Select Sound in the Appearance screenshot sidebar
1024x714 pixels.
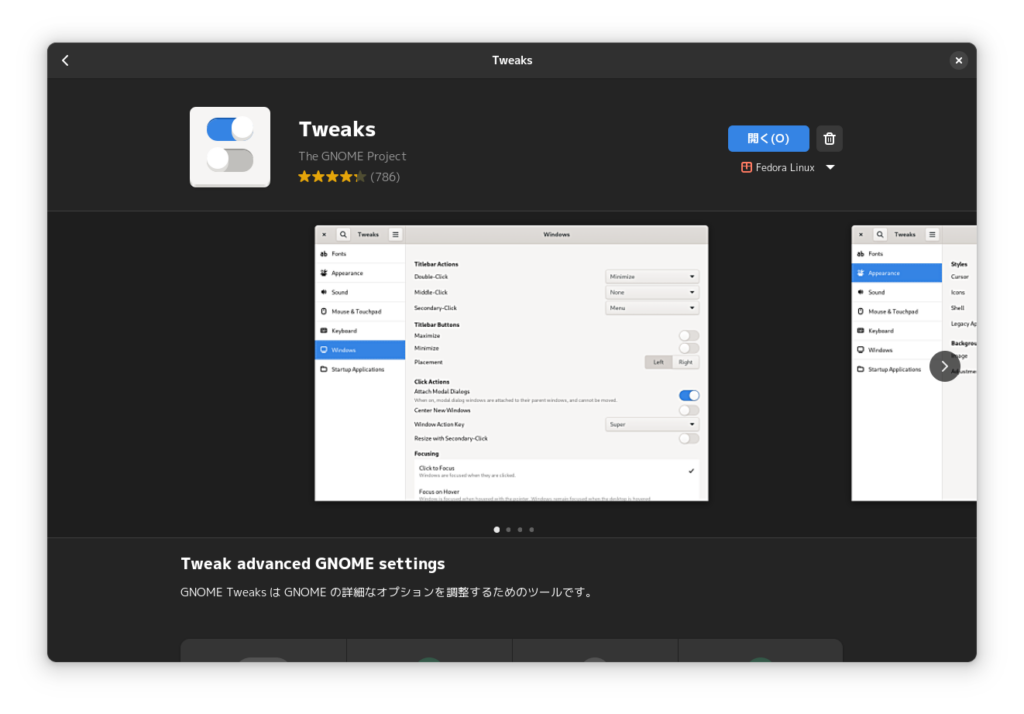click(897, 292)
